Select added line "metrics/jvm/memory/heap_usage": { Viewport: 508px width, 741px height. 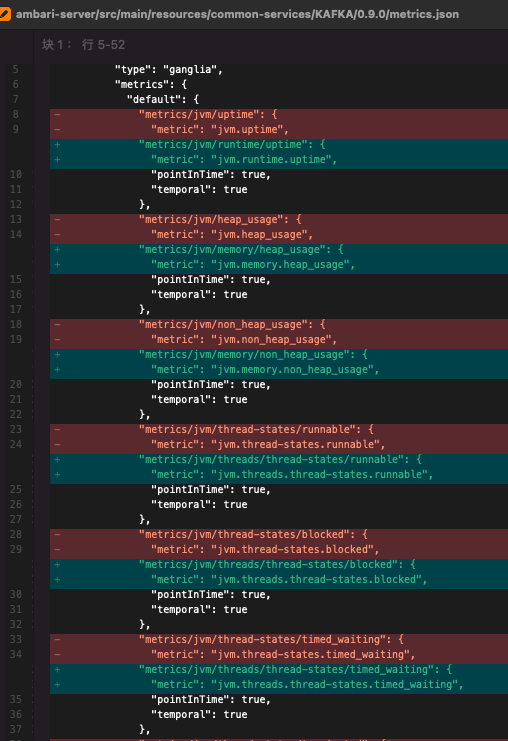tap(279, 250)
